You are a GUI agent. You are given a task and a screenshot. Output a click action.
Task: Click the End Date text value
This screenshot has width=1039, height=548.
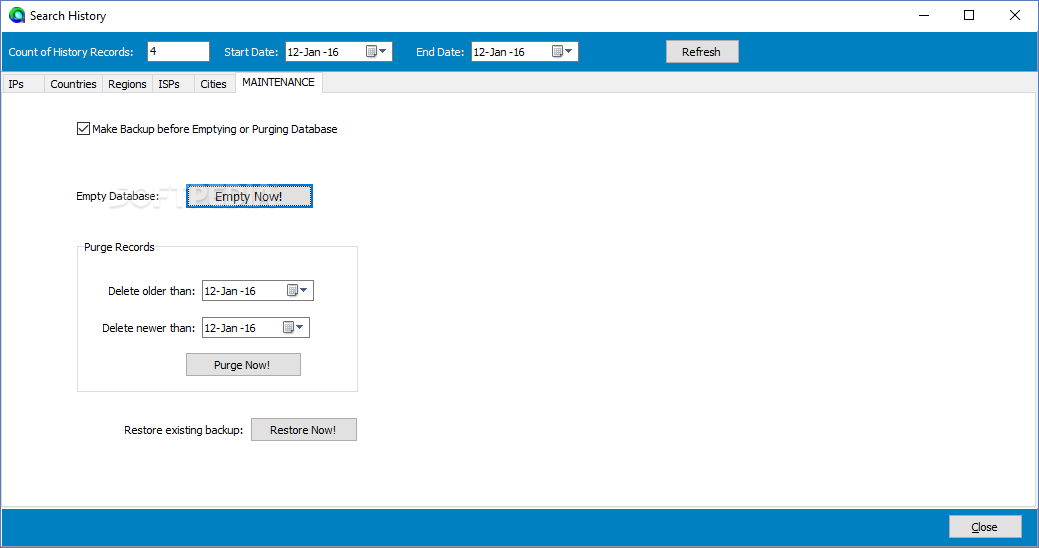tap(498, 52)
